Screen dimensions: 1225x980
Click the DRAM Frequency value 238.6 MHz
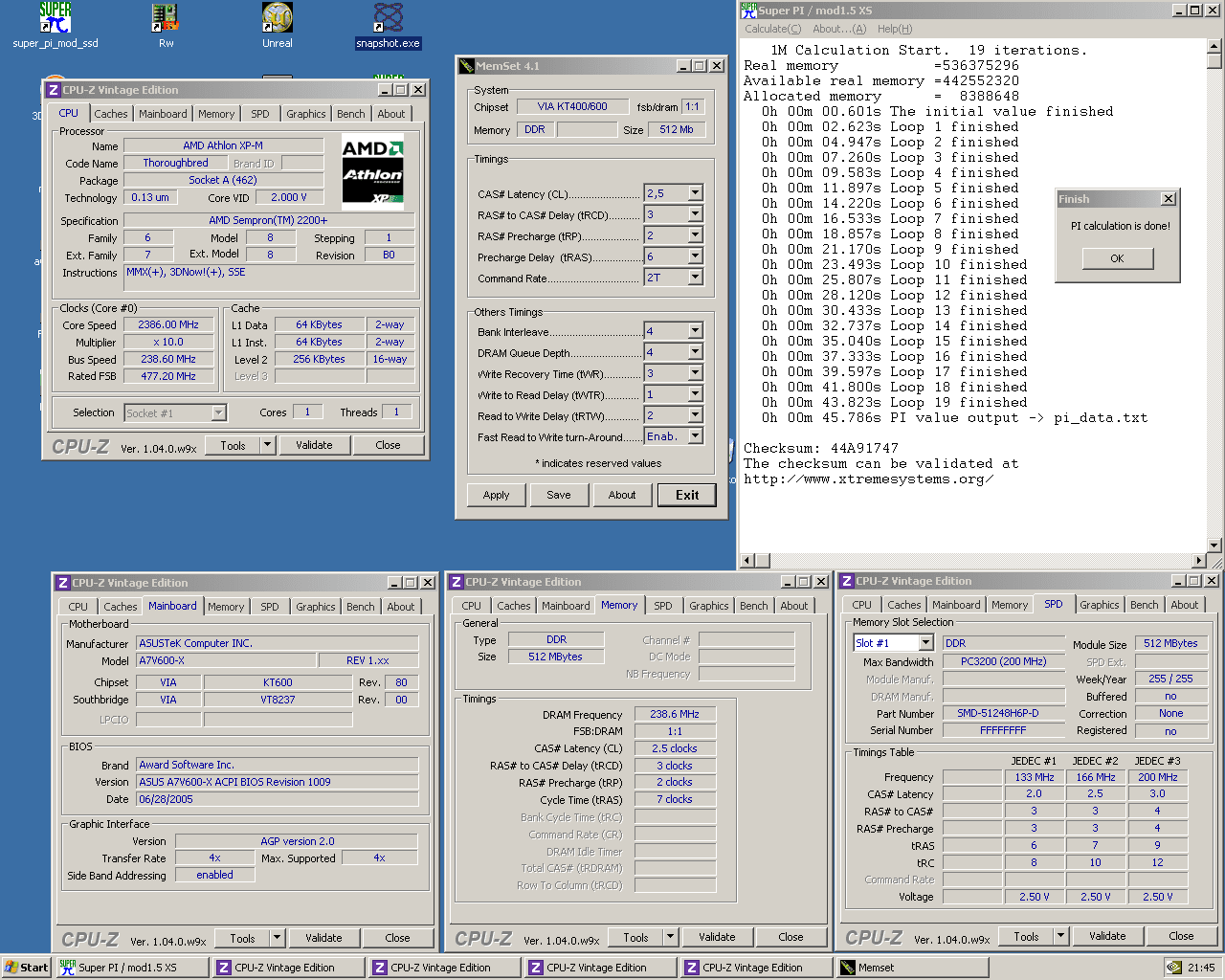point(675,714)
